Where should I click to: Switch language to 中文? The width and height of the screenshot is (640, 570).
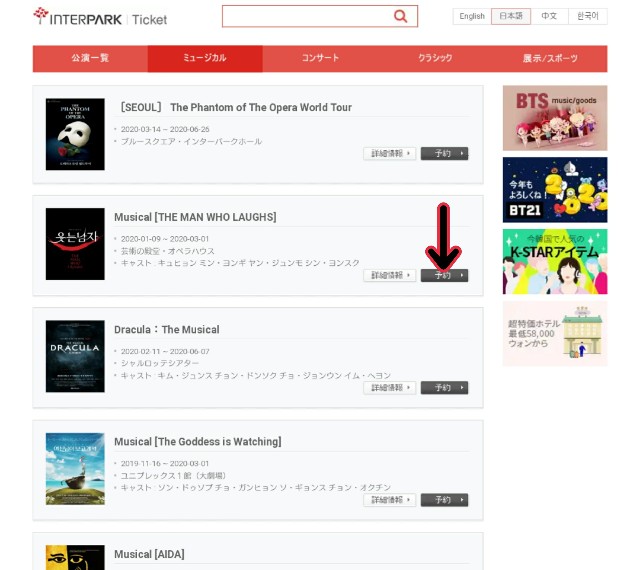[549, 16]
